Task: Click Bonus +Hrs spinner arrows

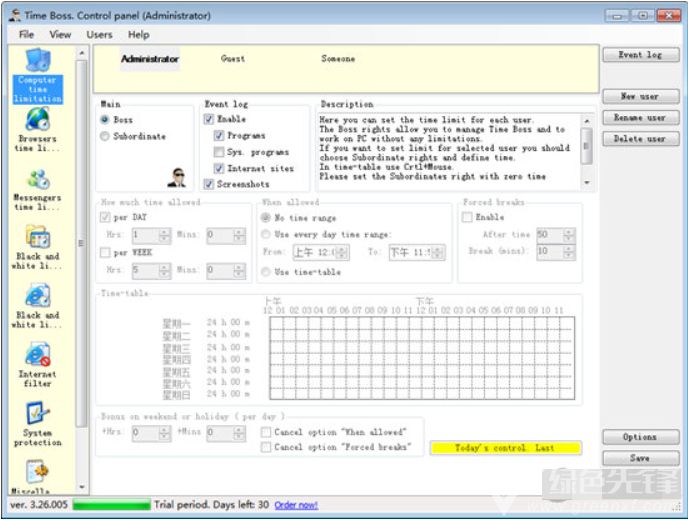Action: [x=165, y=434]
